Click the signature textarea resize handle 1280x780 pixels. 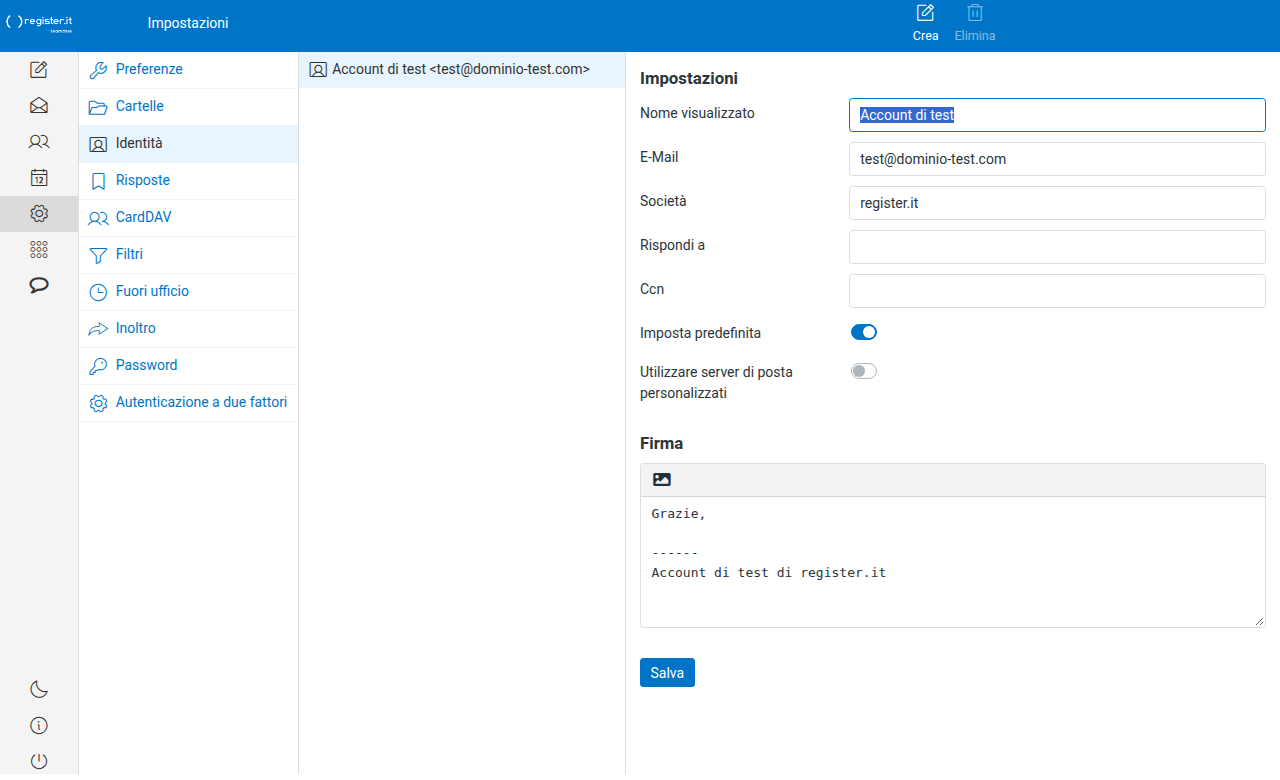1259,621
